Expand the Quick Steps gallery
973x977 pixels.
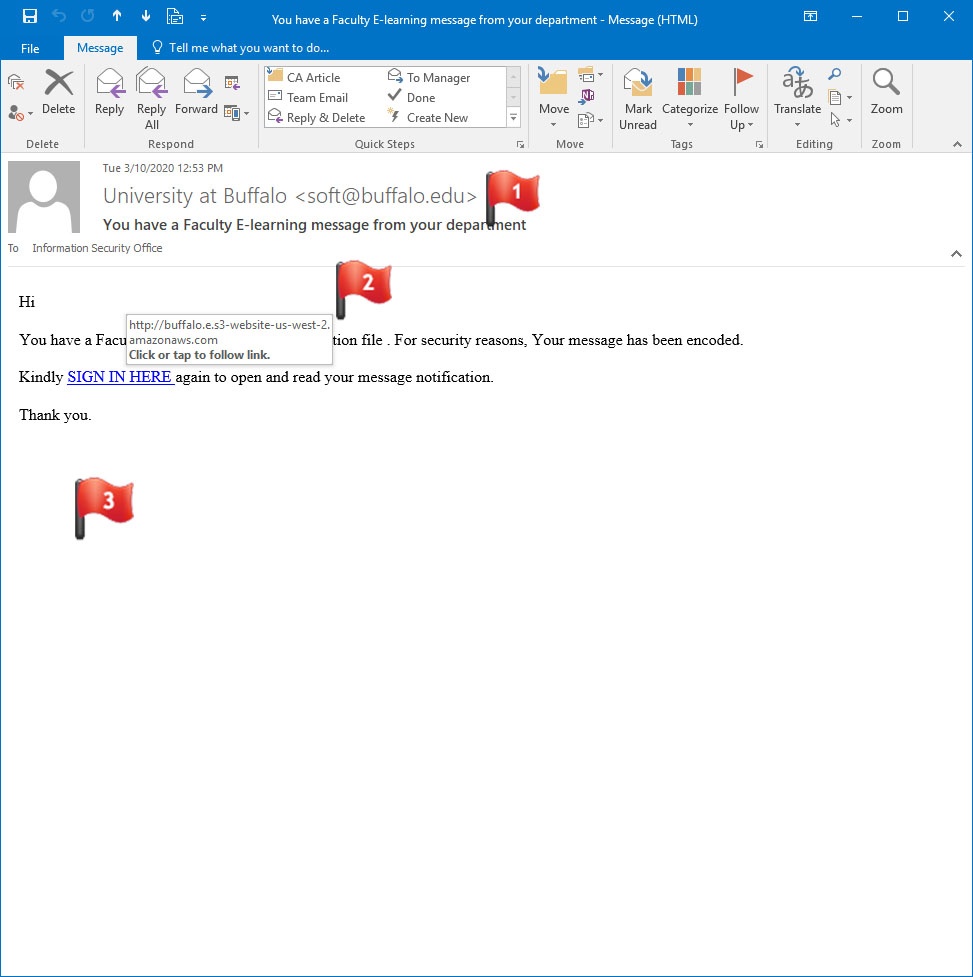(514, 118)
